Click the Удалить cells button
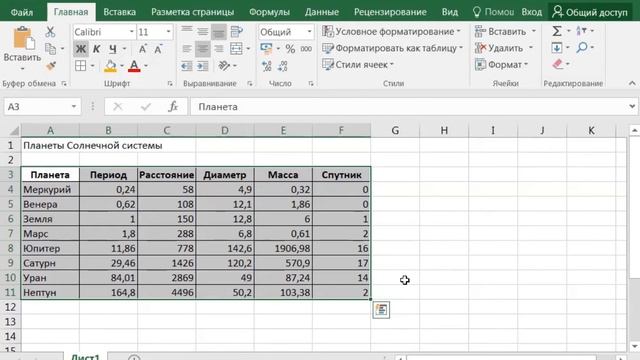The width and height of the screenshot is (640, 360). [x=504, y=48]
